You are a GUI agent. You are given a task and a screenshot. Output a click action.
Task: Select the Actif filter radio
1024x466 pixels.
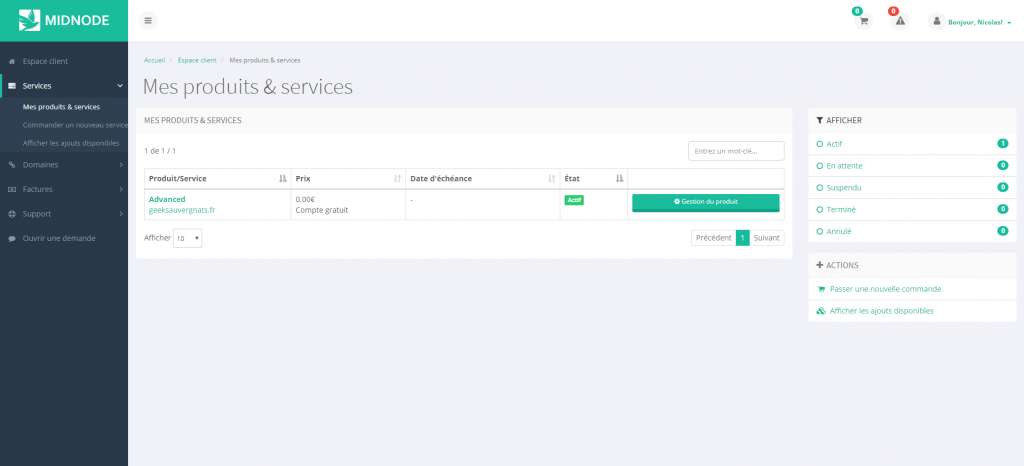click(820, 144)
